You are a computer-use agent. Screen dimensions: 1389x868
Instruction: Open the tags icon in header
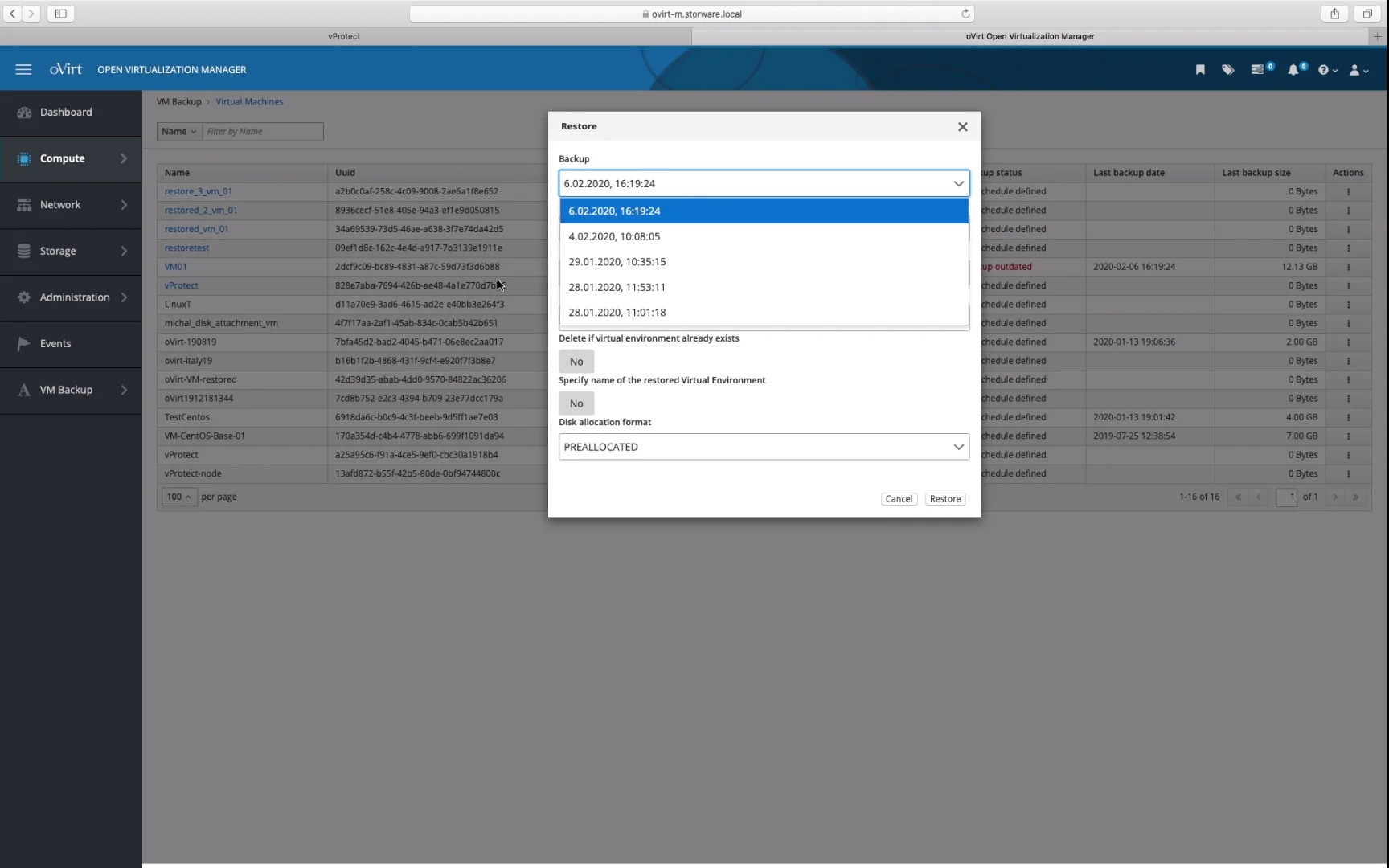click(1227, 70)
